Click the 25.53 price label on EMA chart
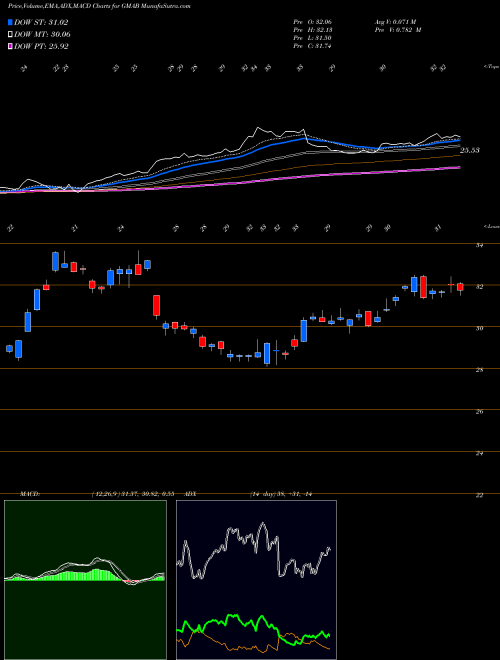The image size is (500, 660). click(x=470, y=150)
